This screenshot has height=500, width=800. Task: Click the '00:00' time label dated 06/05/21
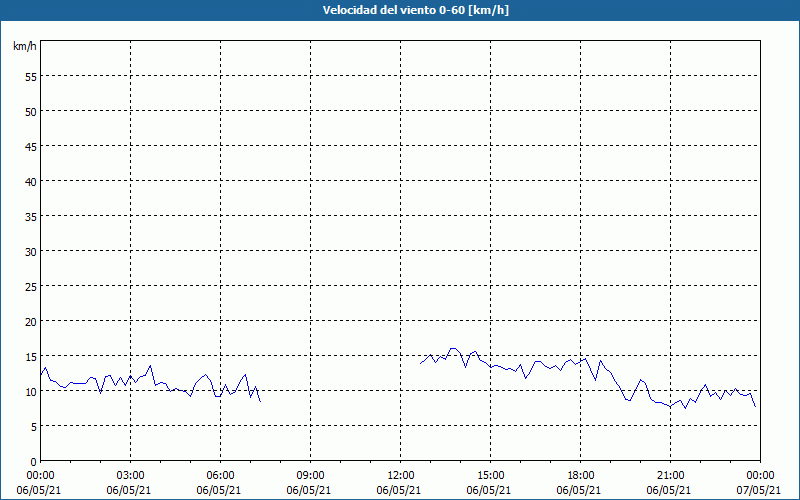[x=40, y=476]
